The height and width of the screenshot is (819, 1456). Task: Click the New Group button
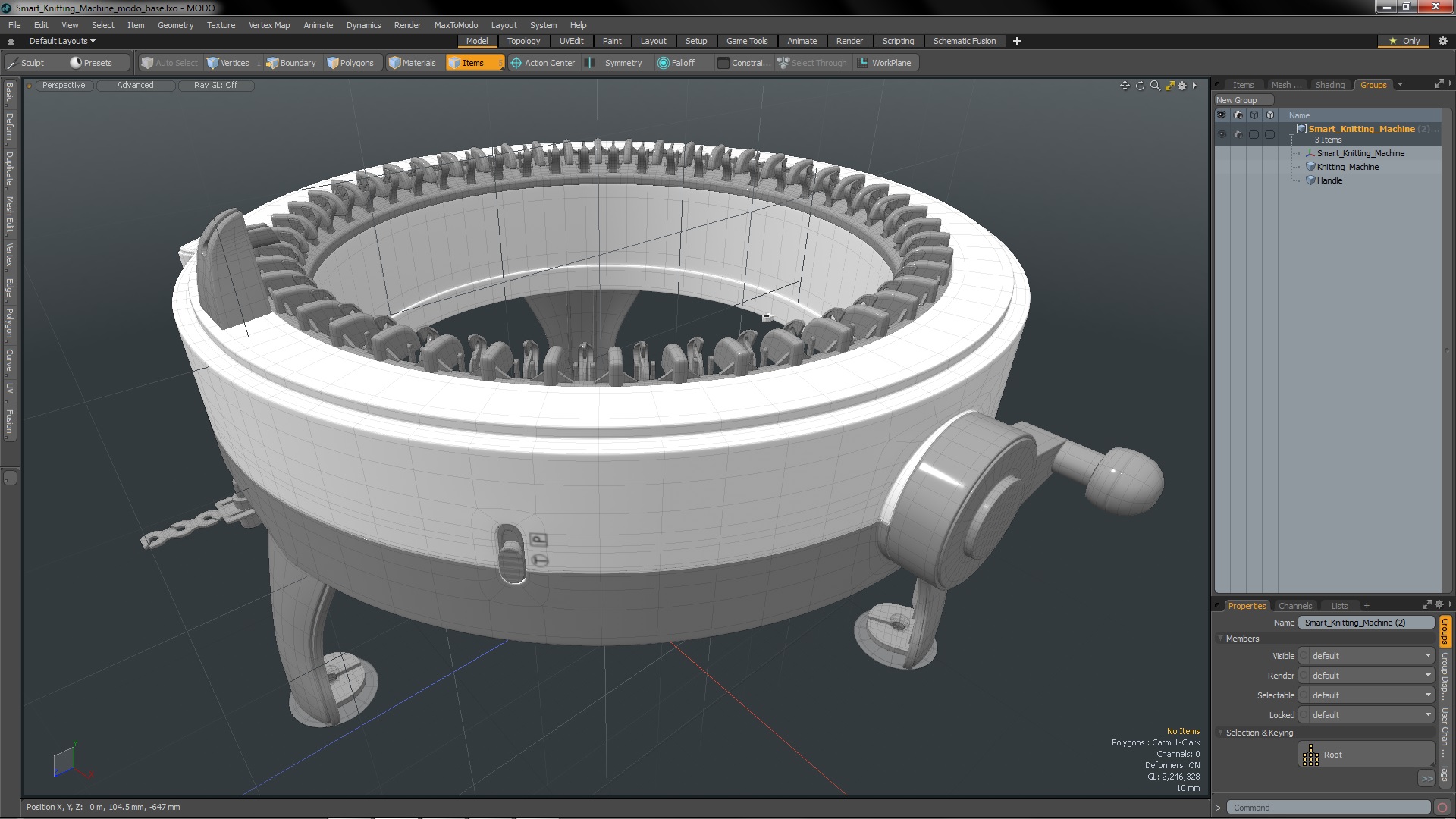[1244, 100]
